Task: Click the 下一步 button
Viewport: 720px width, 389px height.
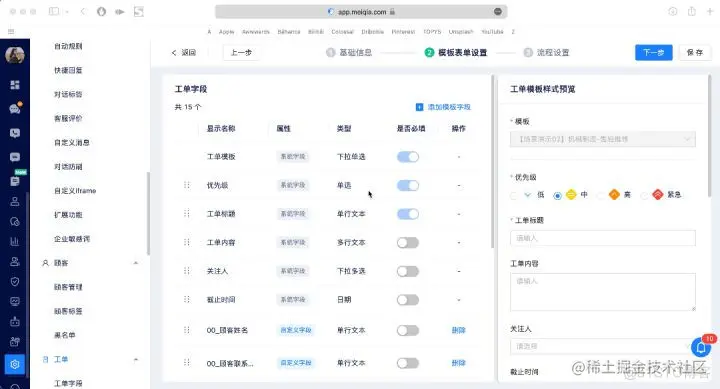Action: tap(653, 52)
